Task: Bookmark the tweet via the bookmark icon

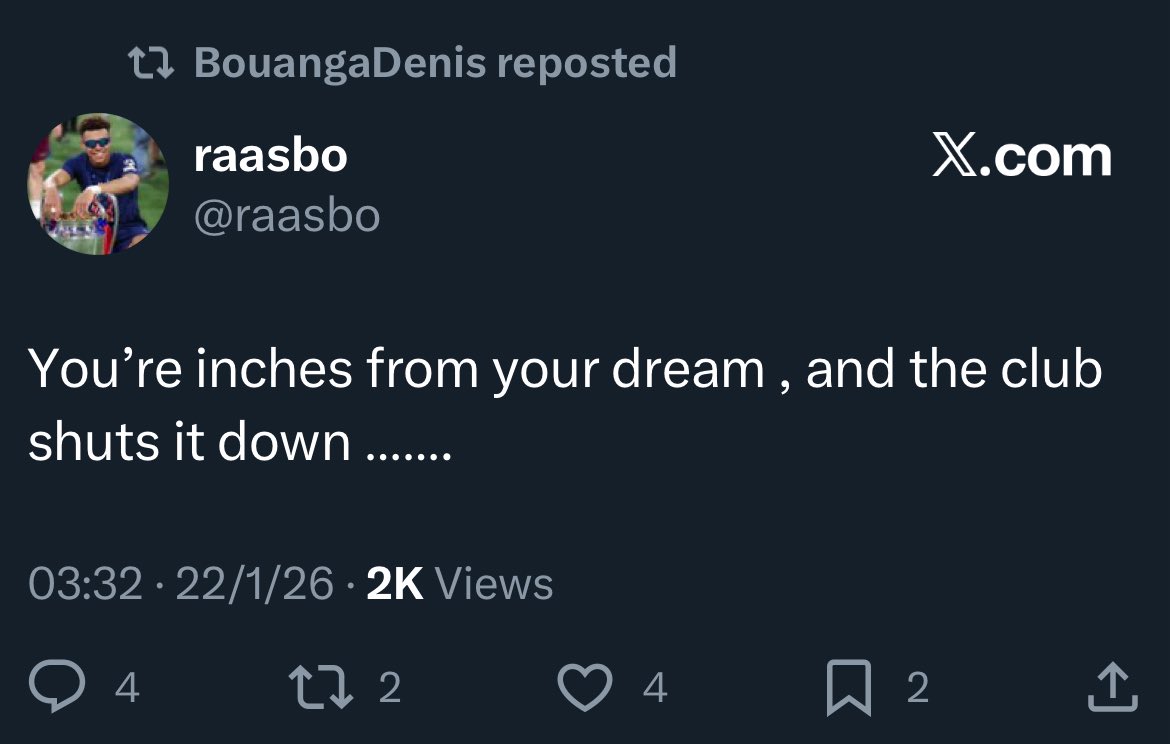Action: pos(850,689)
